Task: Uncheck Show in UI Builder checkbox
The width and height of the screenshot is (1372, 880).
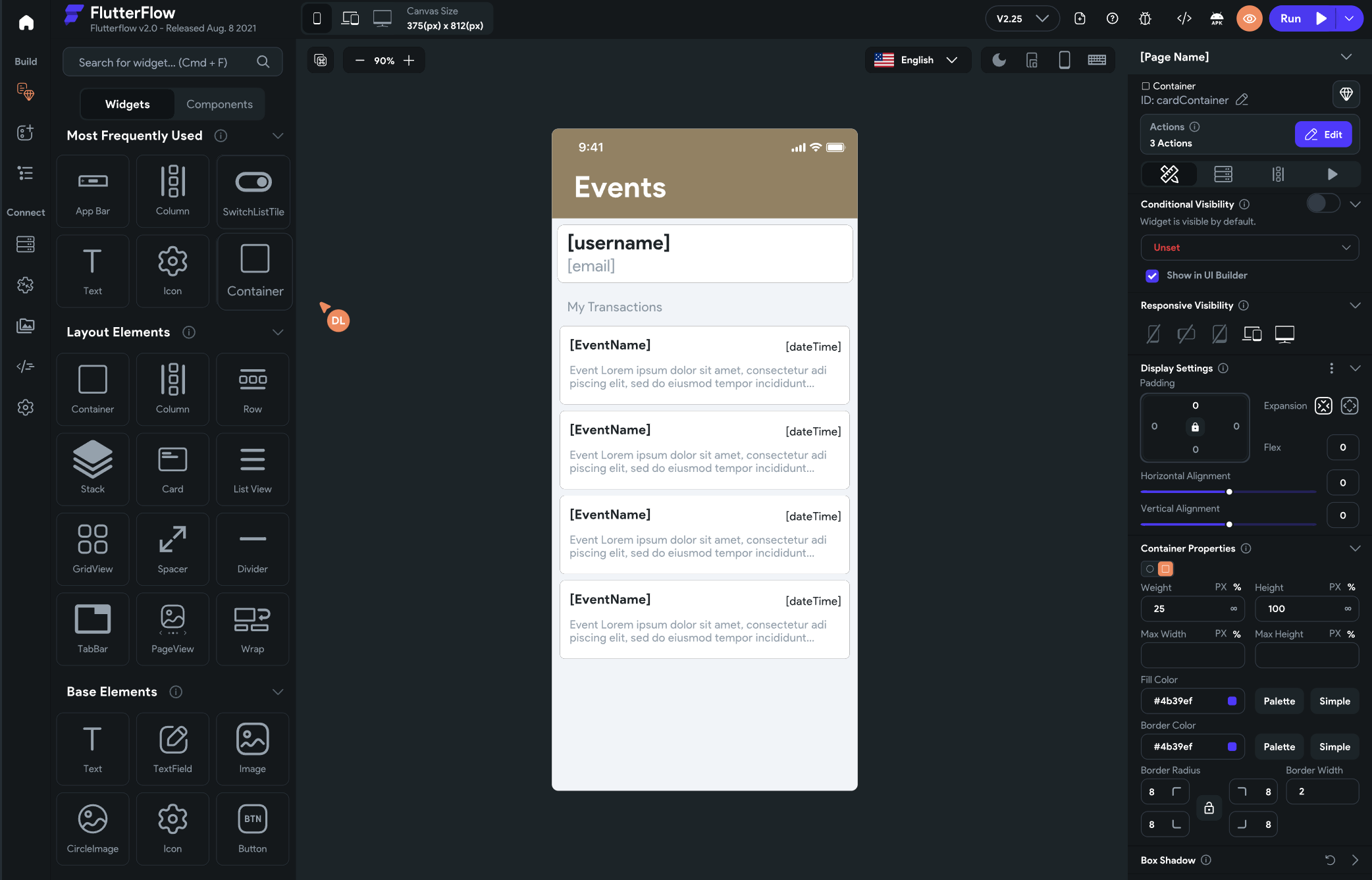Action: [1152, 276]
